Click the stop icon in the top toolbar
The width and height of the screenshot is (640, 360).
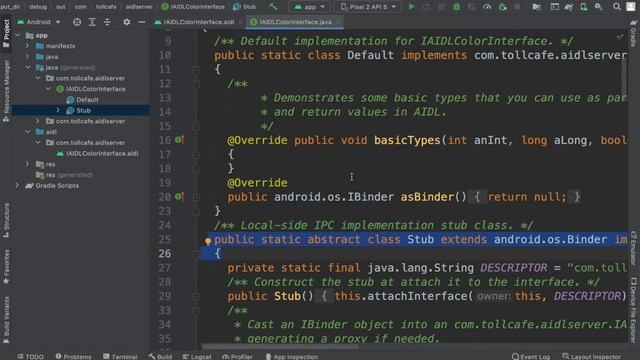tap(517, 7)
